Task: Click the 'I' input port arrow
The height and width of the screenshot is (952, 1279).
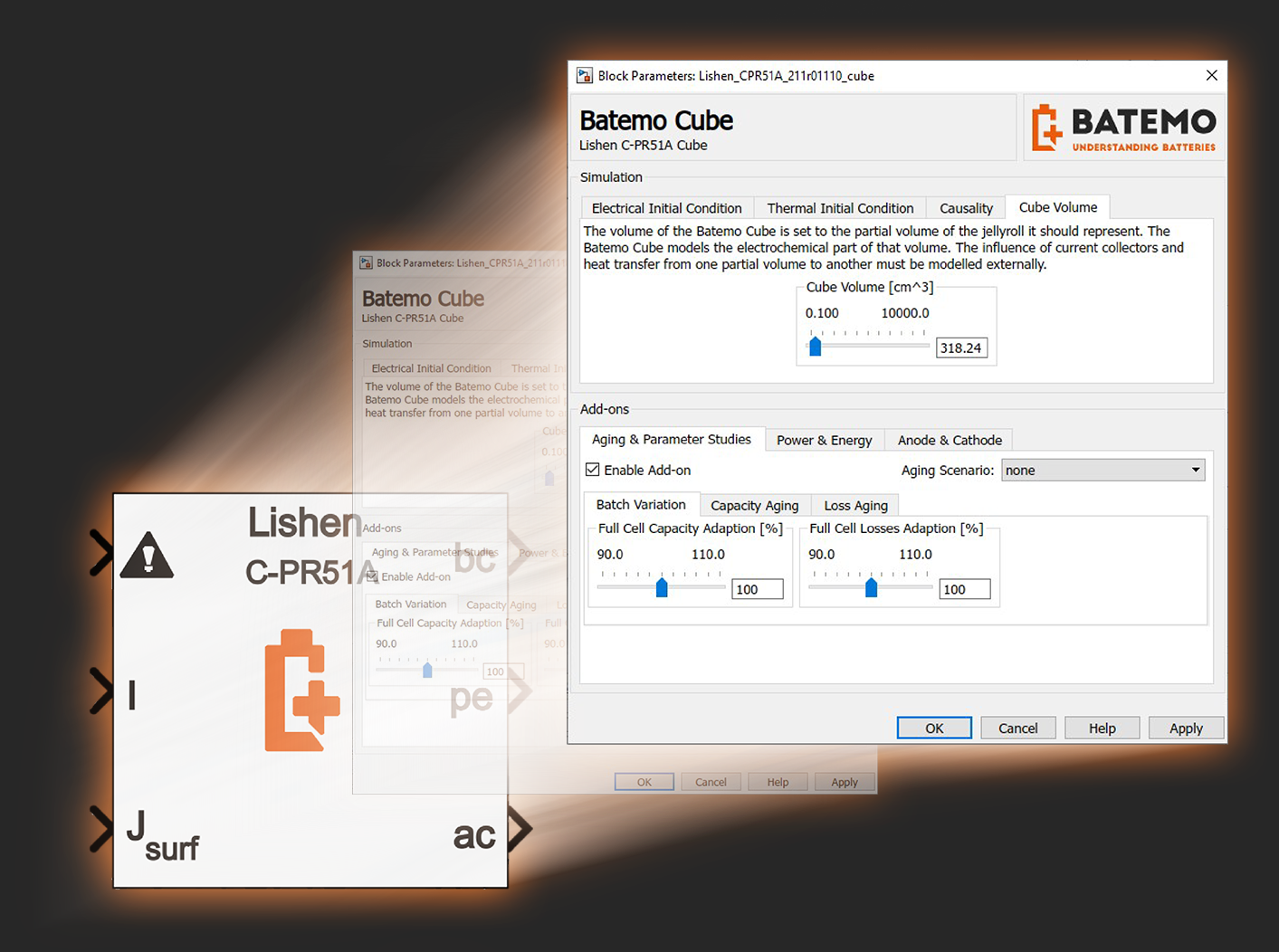Action: 100,692
